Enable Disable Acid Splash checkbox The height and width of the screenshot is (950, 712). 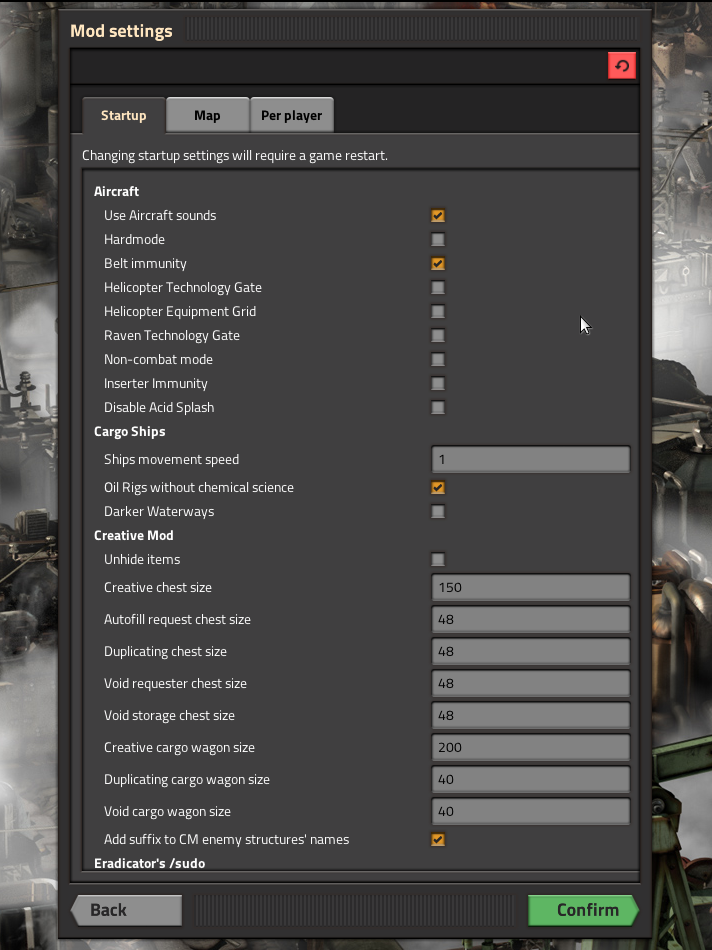tap(438, 407)
